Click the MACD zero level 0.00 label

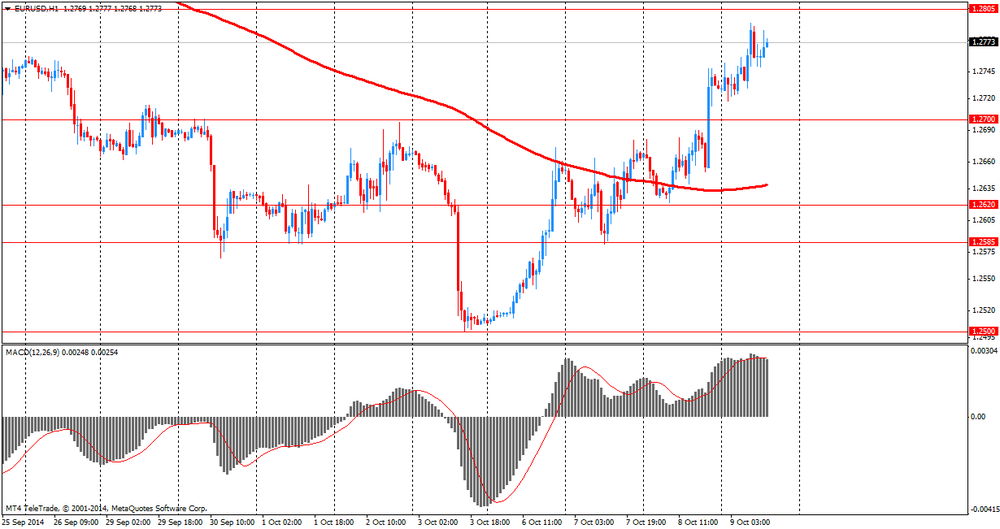pos(978,416)
